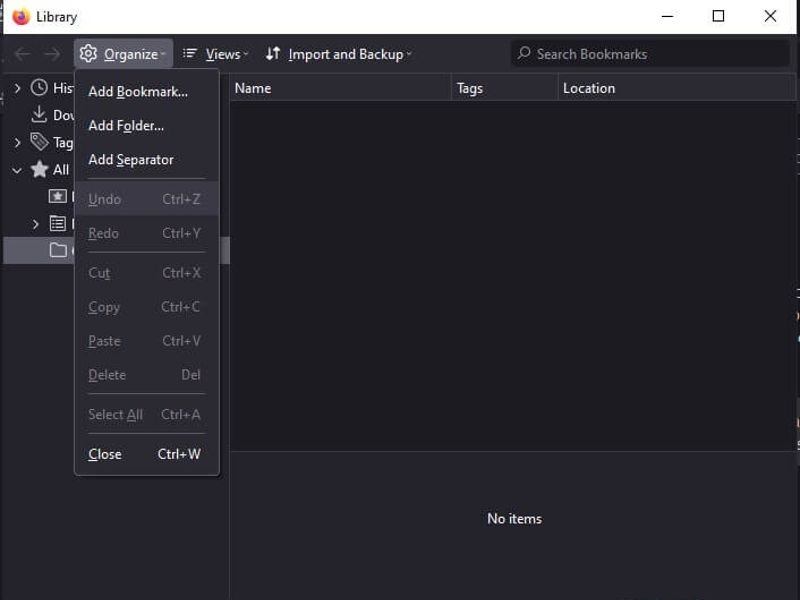Image resolution: width=800 pixels, height=600 pixels.
Task: Choose Add Bookmark... from Organize menu
Action: 147,92
